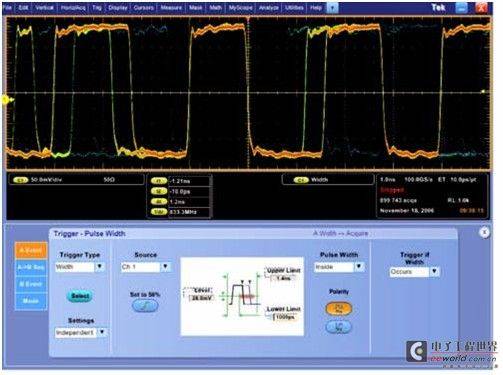Image resolution: width=503 pixels, height=375 pixels.
Task: Select negative pulse polarity button
Action: [338, 327]
